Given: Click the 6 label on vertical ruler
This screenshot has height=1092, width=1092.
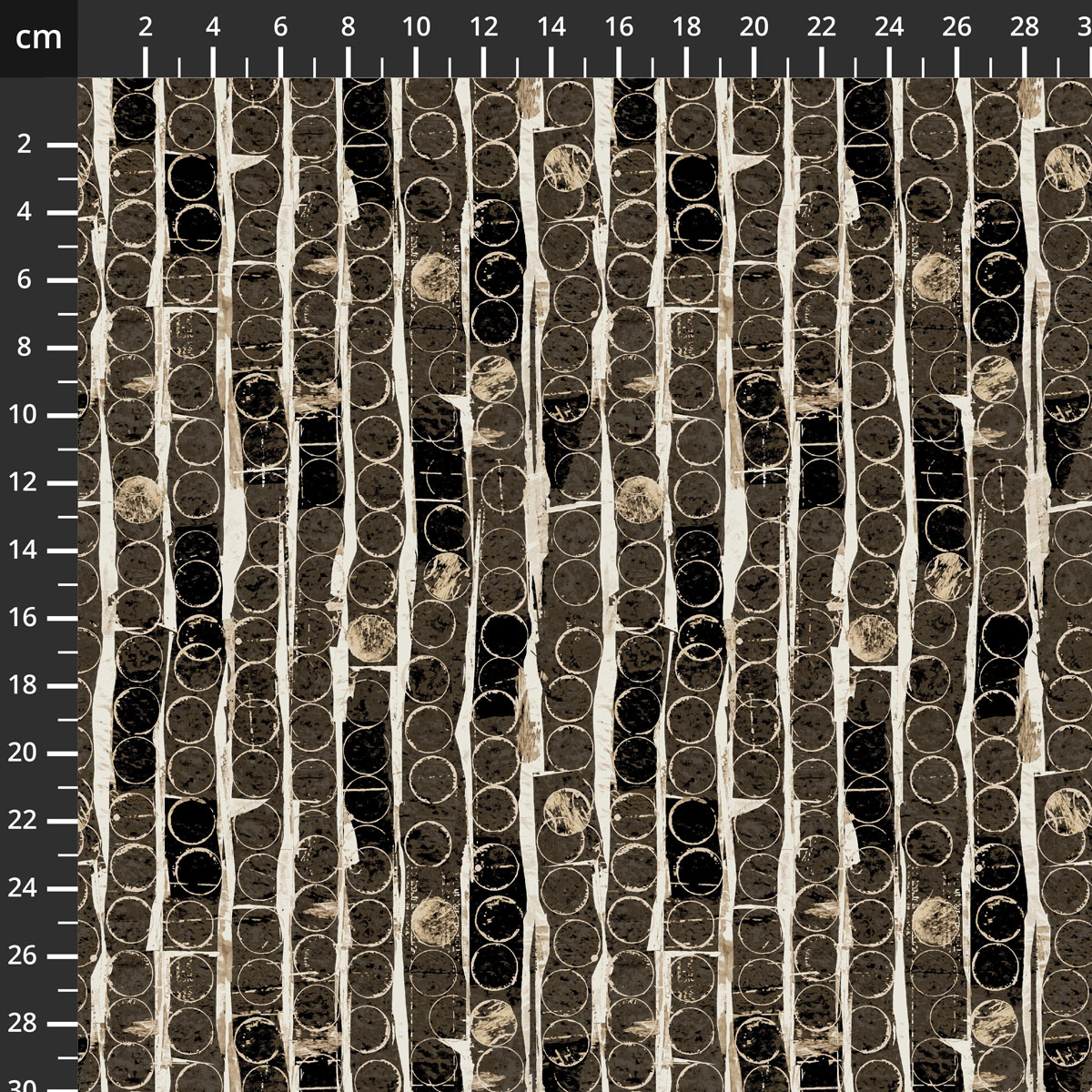Looking at the screenshot, I should coord(25,280).
